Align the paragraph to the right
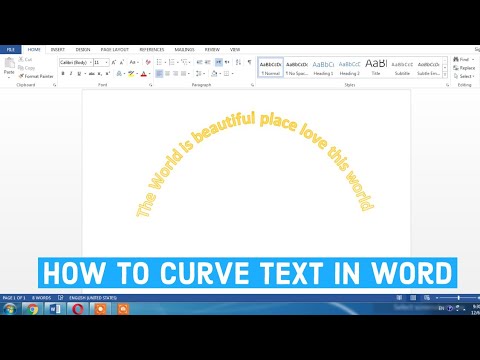 [x=175, y=74]
